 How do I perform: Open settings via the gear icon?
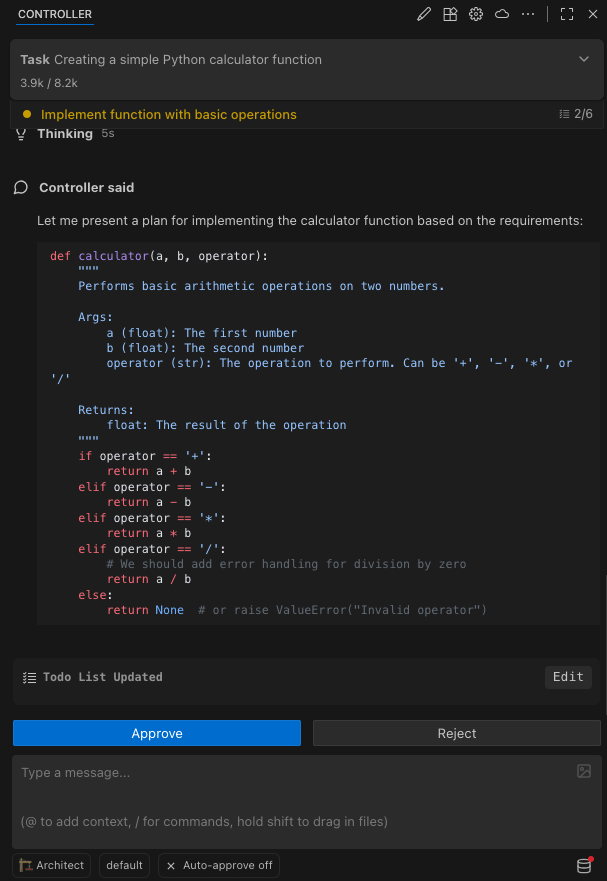(x=476, y=14)
